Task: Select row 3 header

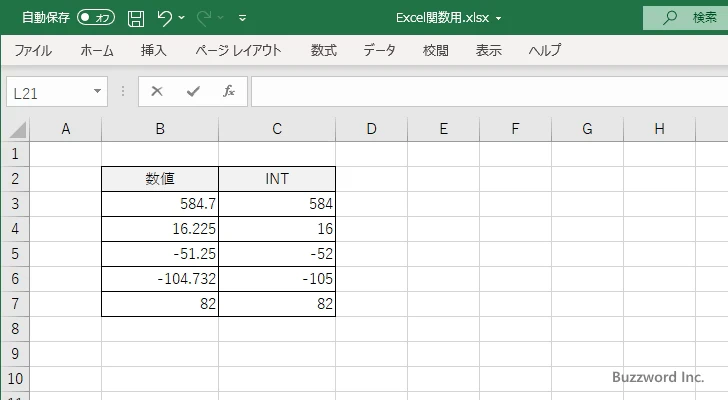Action: (15, 204)
